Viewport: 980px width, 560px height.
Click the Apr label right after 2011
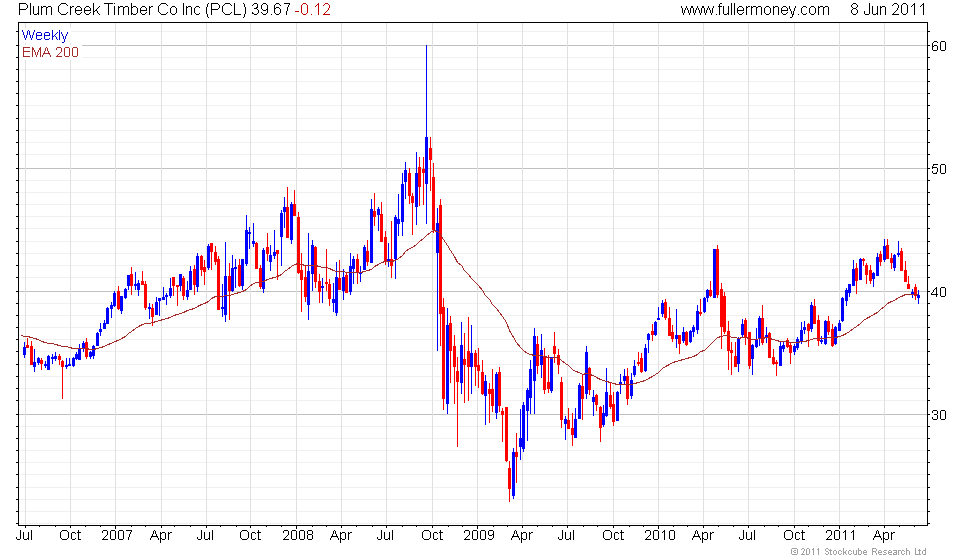(884, 536)
